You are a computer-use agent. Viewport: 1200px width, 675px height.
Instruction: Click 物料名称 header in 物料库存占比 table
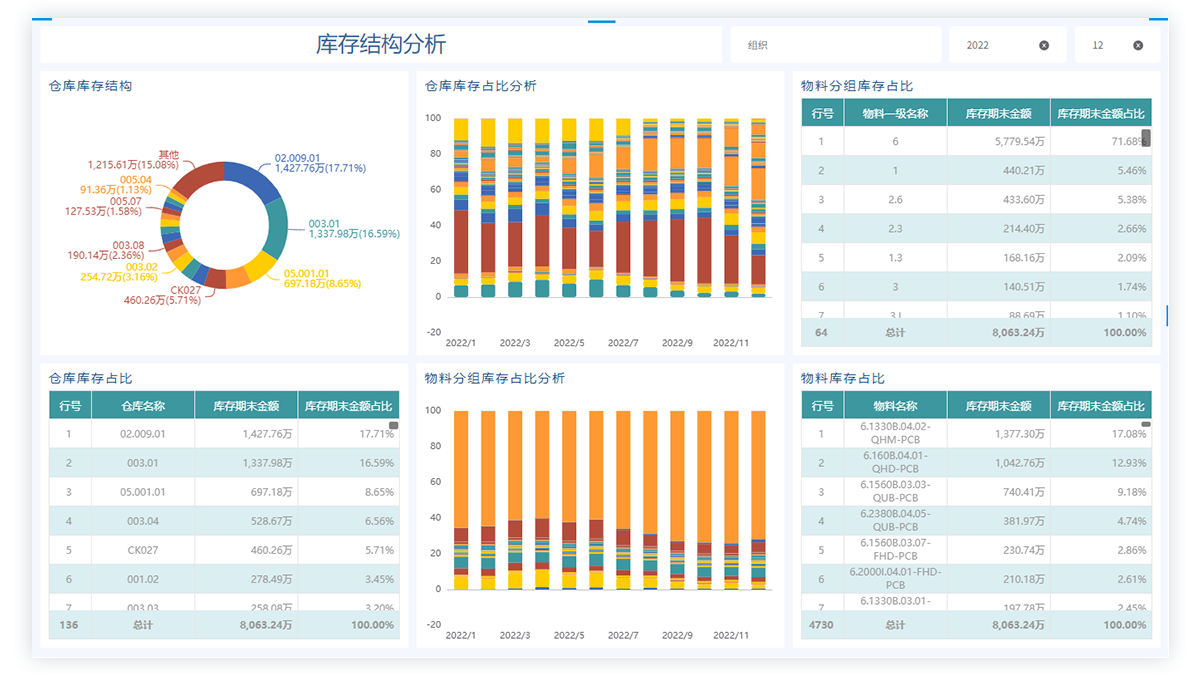(x=895, y=406)
